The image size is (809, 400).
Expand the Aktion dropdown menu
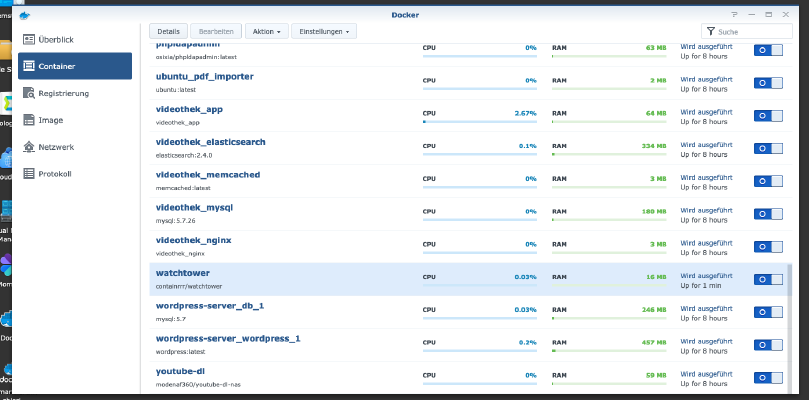tap(267, 31)
